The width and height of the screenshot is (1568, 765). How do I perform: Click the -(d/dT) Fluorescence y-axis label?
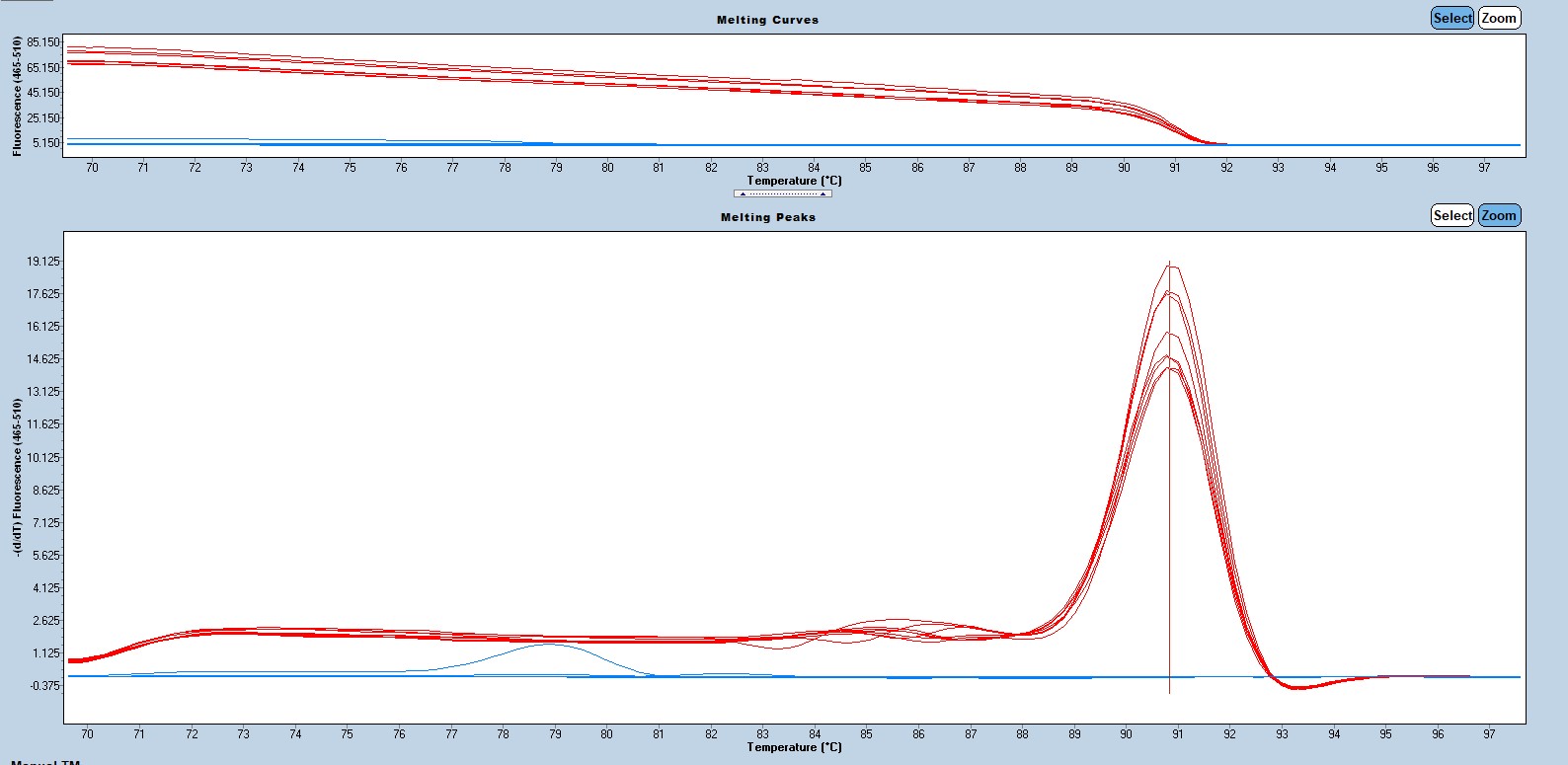(x=17, y=477)
